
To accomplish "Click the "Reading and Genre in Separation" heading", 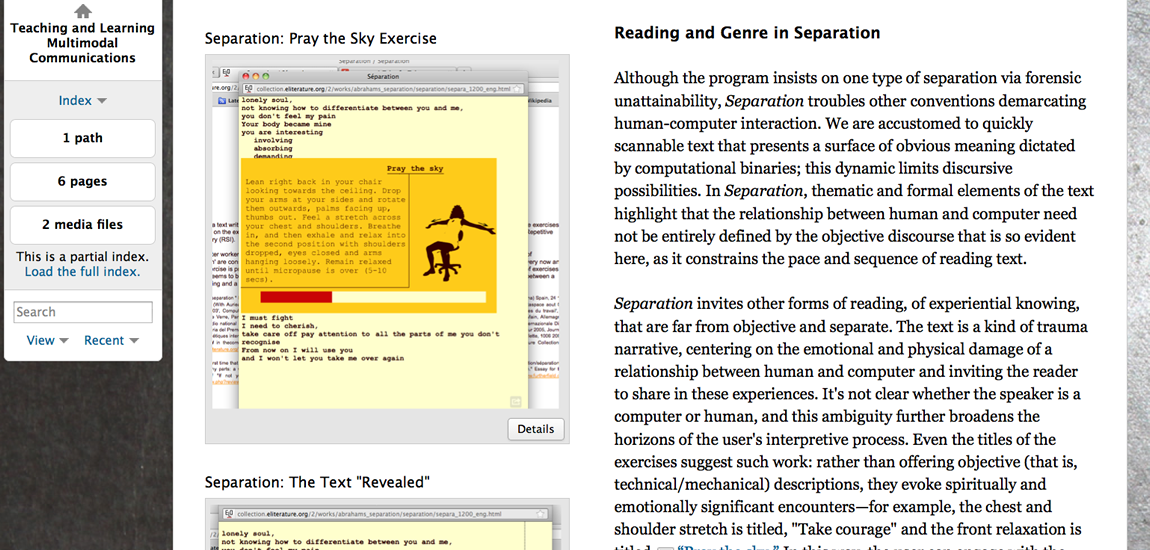I will (x=747, y=33).
